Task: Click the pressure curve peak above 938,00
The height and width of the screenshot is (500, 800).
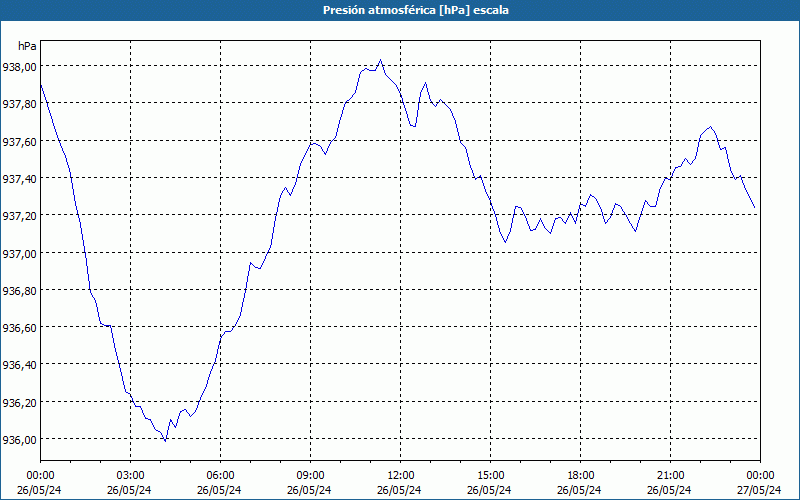Action: [380, 60]
